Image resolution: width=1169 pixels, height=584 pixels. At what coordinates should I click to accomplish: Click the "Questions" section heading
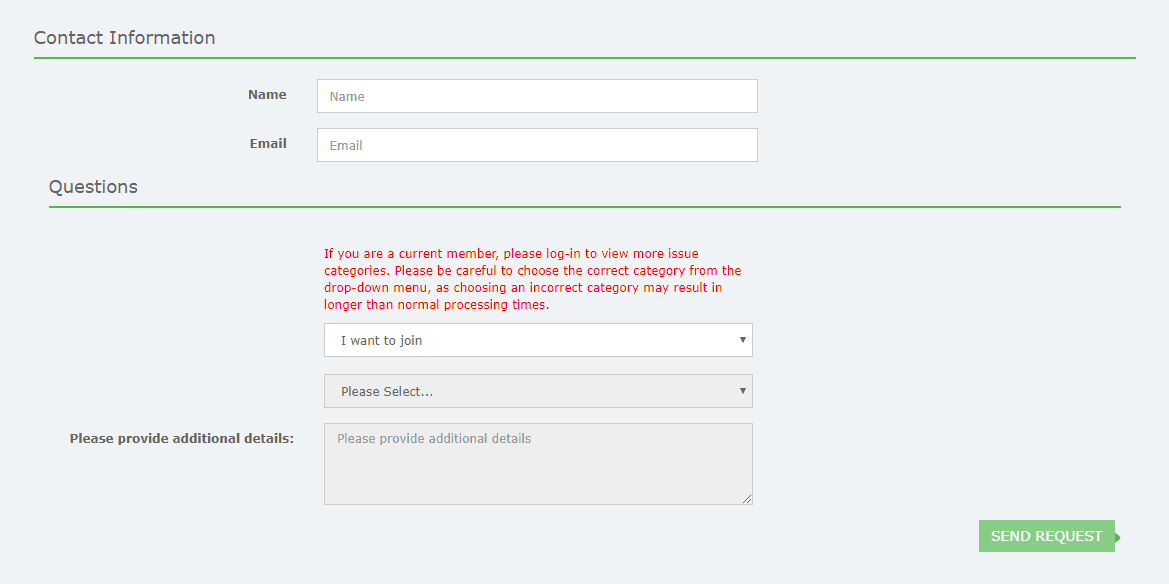93,187
